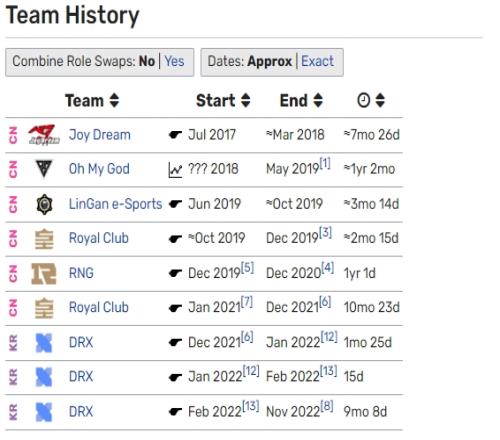
Task: Sort the table by End date arrows
Action: [x=318, y=100]
